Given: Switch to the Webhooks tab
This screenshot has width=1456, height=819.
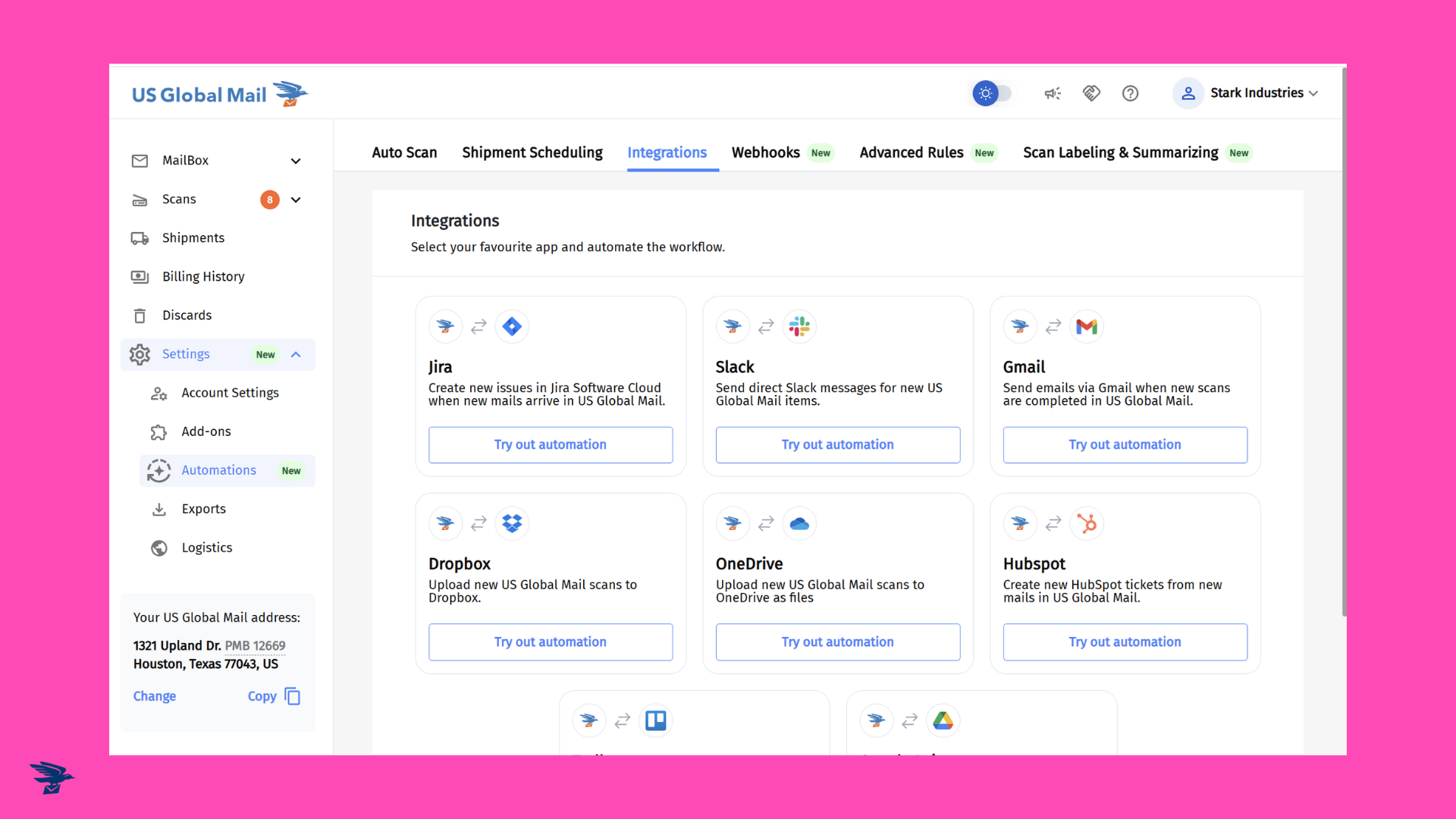Looking at the screenshot, I should (766, 152).
